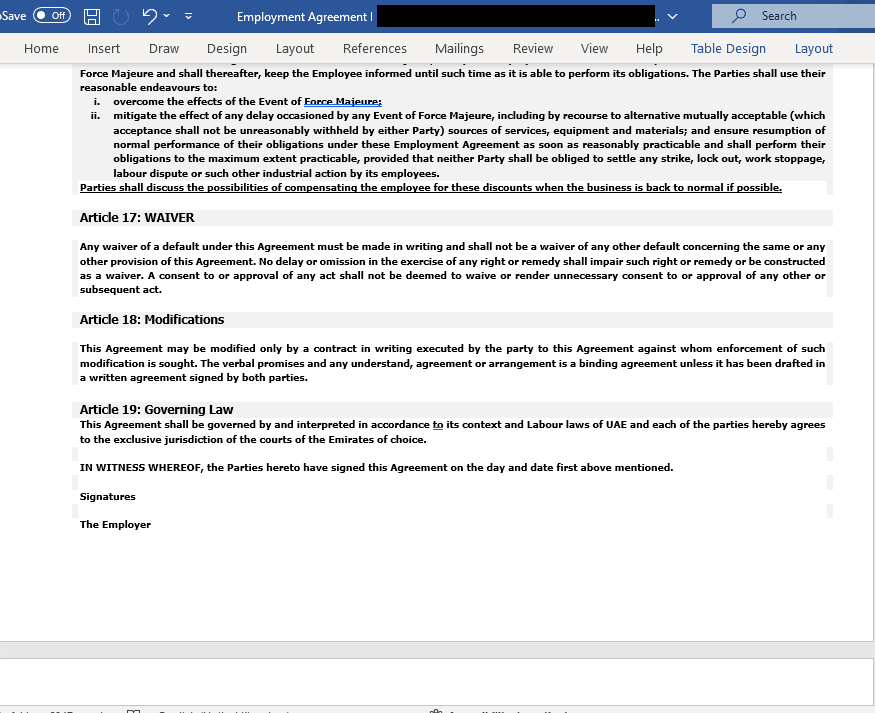Click the paragraph starting 'This Agreement may be modified'

point(453,363)
